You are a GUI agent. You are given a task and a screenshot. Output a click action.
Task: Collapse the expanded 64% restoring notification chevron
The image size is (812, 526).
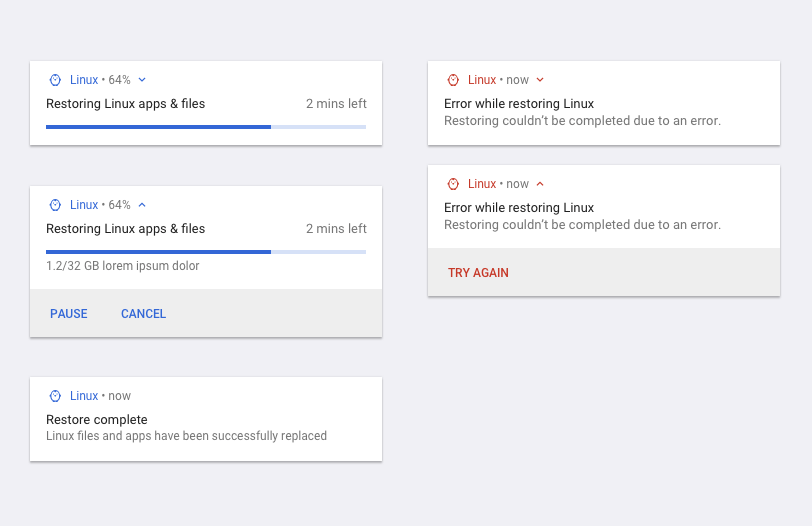tap(142, 205)
